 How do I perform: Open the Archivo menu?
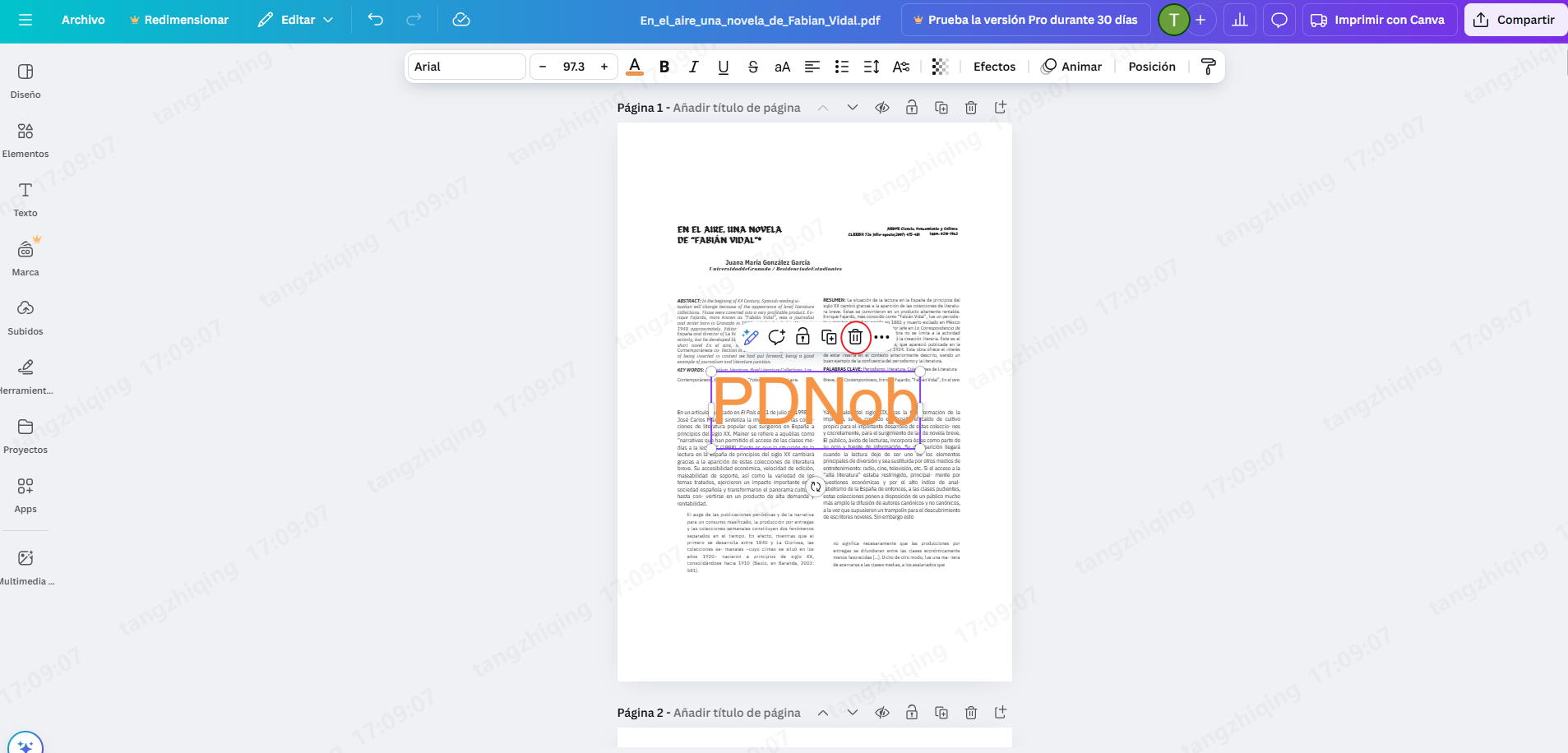point(83,20)
